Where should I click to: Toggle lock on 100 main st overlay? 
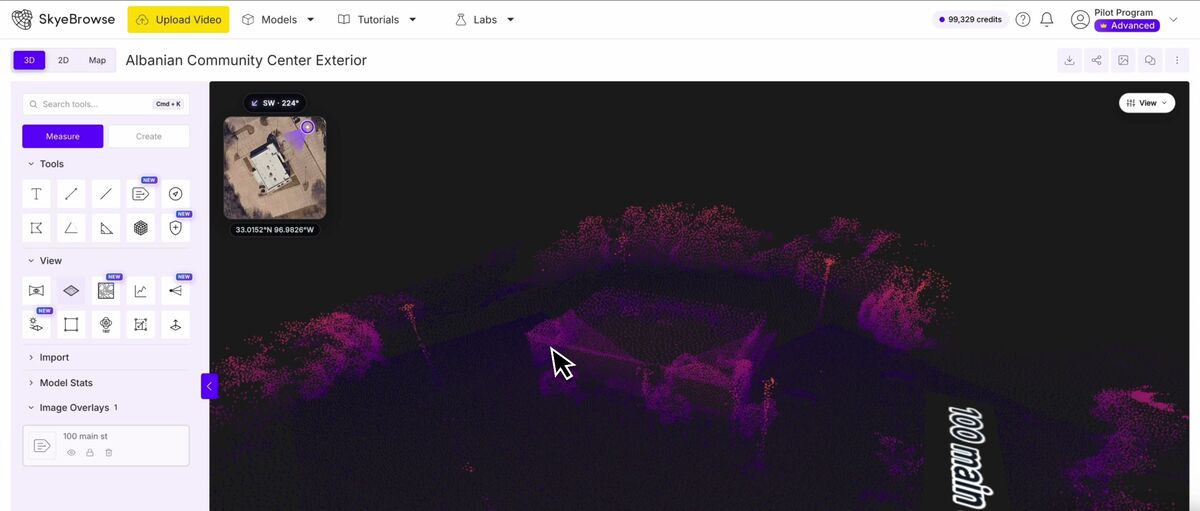tap(90, 453)
